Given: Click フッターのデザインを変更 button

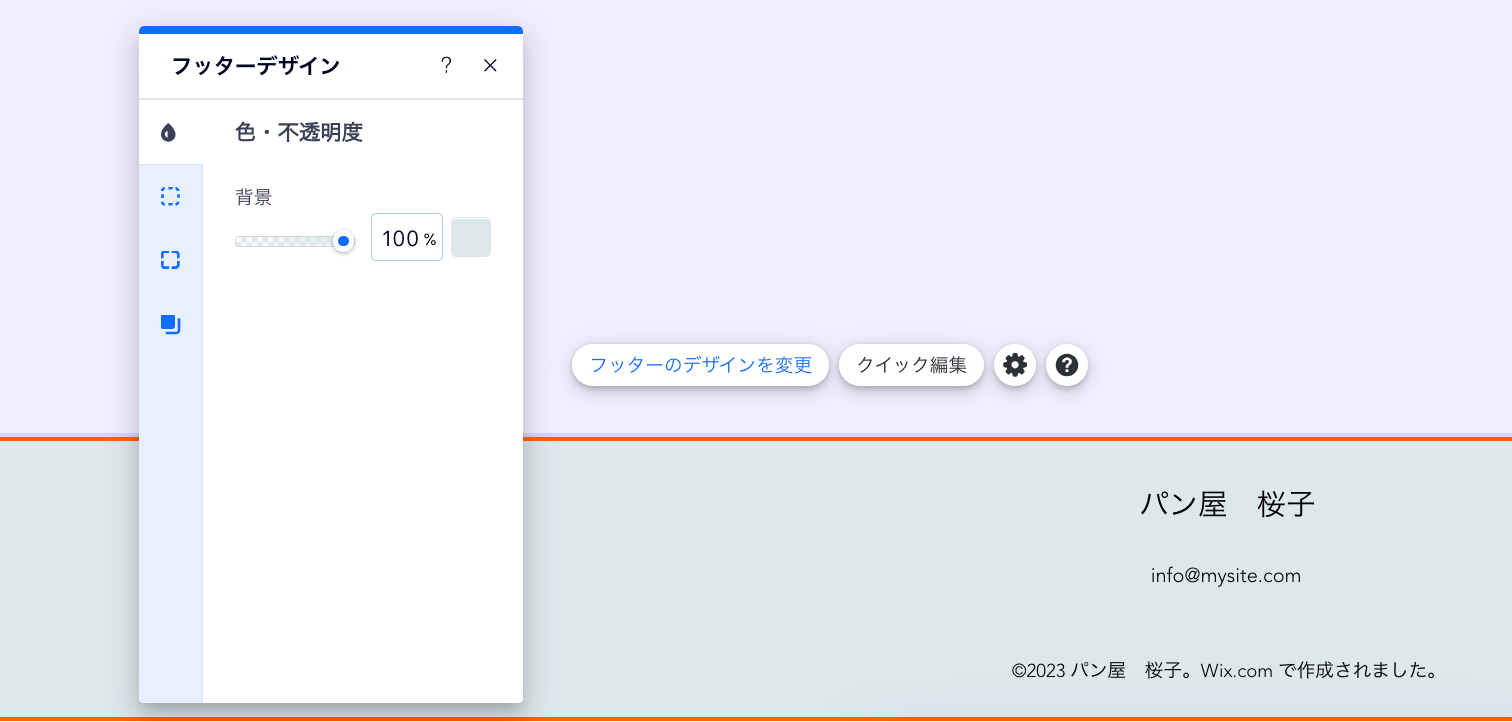Looking at the screenshot, I should 700,365.
